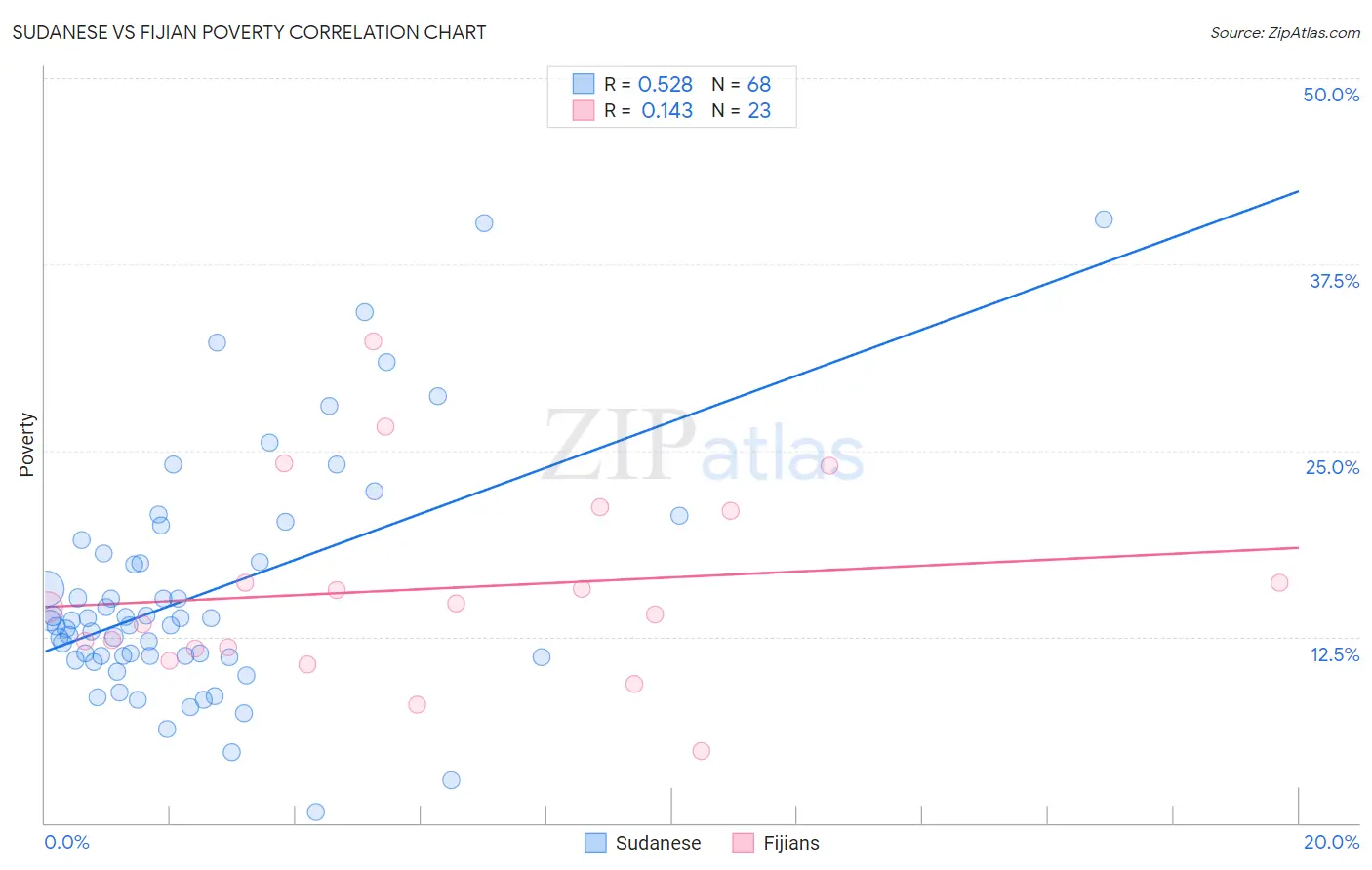Click the large blue bubble at the left axis
This screenshot has width=1372, height=870.
pos(46,590)
